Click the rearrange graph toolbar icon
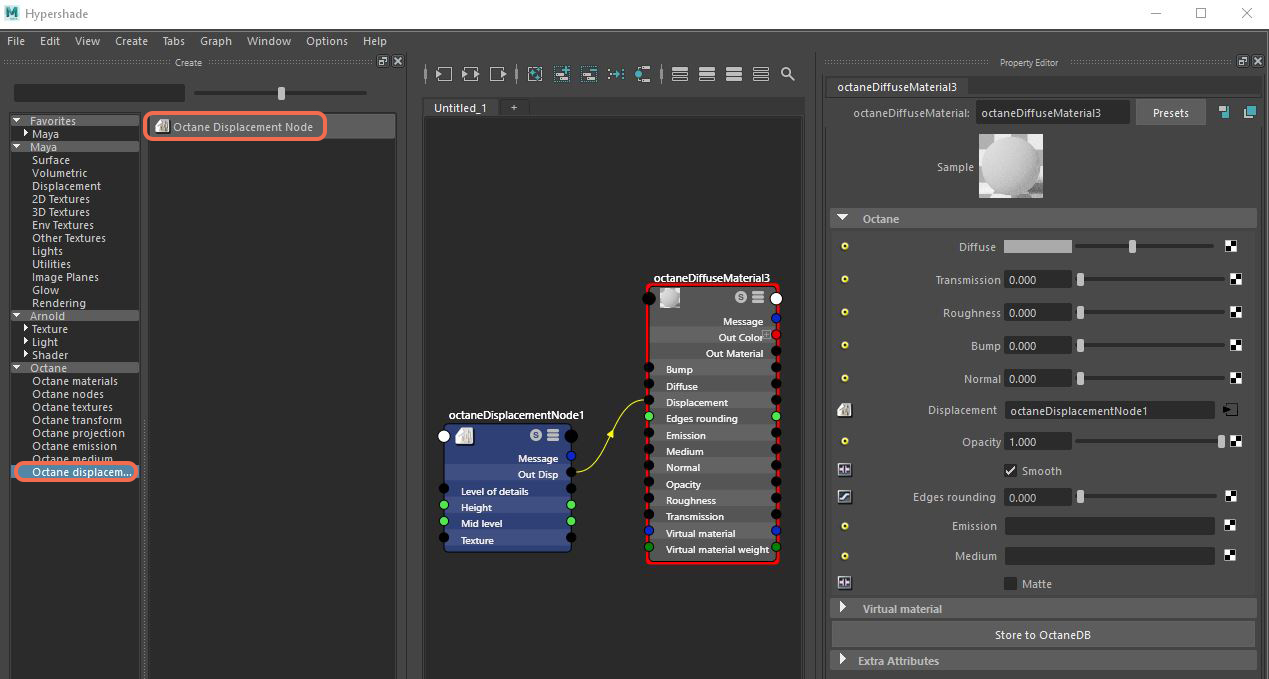The image size is (1269, 679). 616,74
